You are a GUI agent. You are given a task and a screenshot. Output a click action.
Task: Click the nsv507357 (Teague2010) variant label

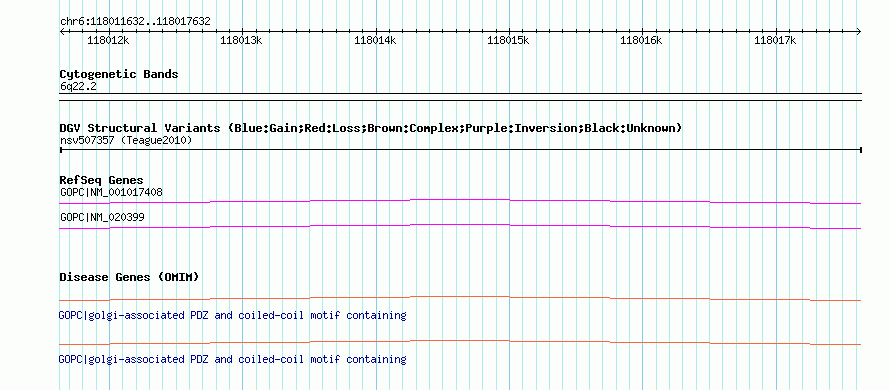pyautogui.click(x=126, y=140)
